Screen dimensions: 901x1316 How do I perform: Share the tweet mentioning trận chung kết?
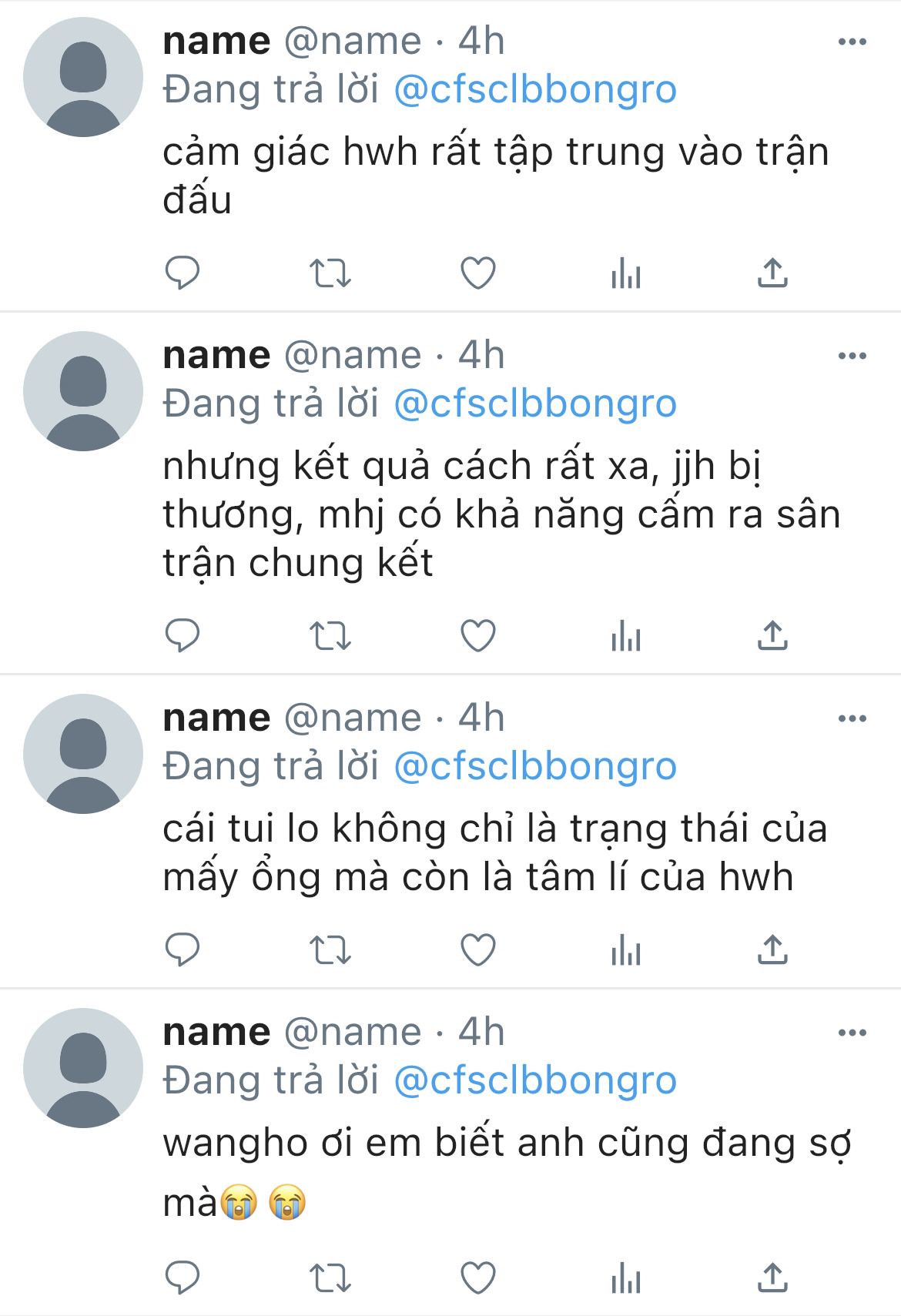click(772, 635)
